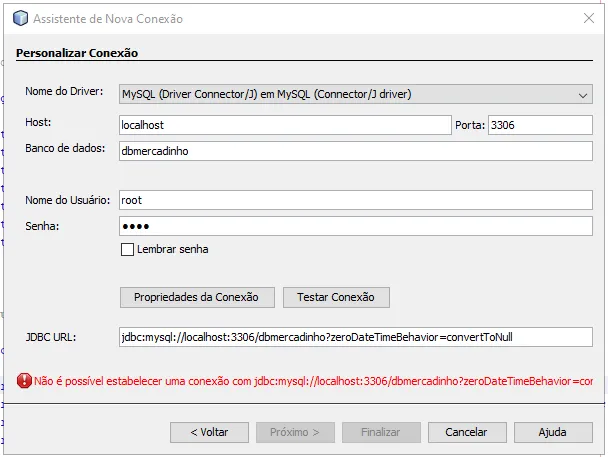Click the NetBeans cube icon in title bar
608x457 pixels.
(x=21, y=18)
